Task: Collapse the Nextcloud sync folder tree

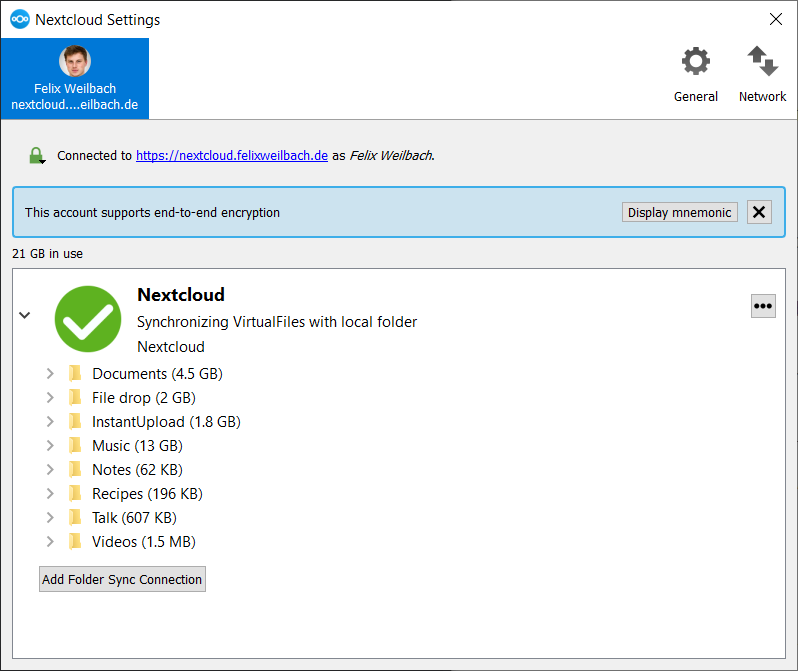Action: [25, 315]
